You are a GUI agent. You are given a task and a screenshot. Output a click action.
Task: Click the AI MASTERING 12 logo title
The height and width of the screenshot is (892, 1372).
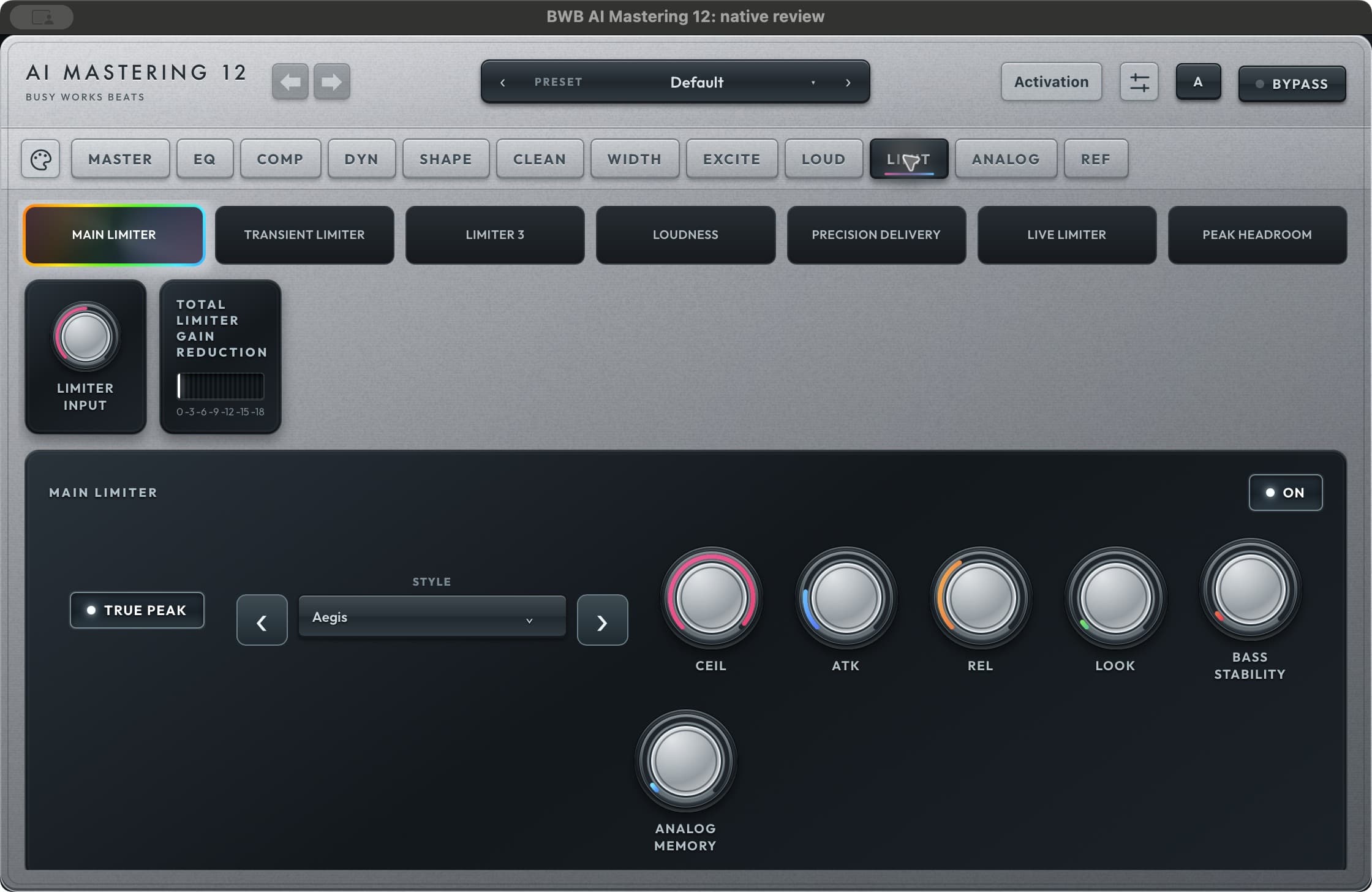click(x=136, y=72)
